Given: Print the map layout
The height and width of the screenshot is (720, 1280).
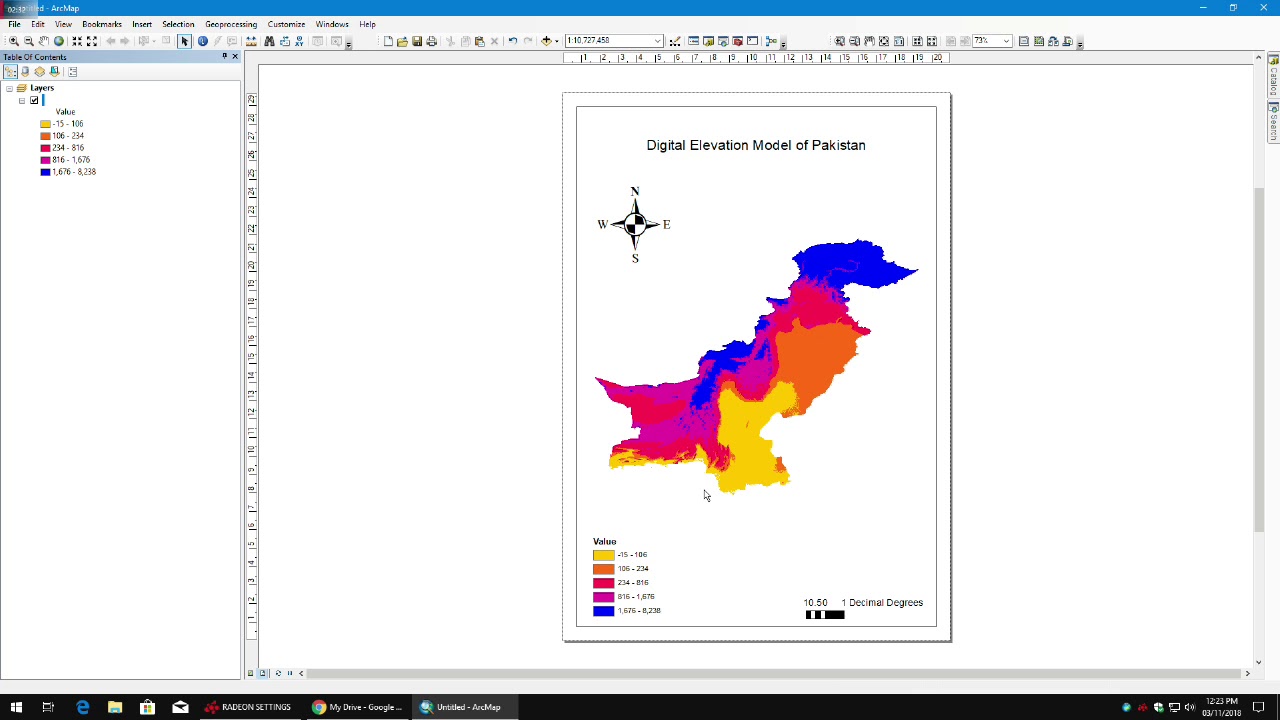Looking at the screenshot, I should (431, 41).
